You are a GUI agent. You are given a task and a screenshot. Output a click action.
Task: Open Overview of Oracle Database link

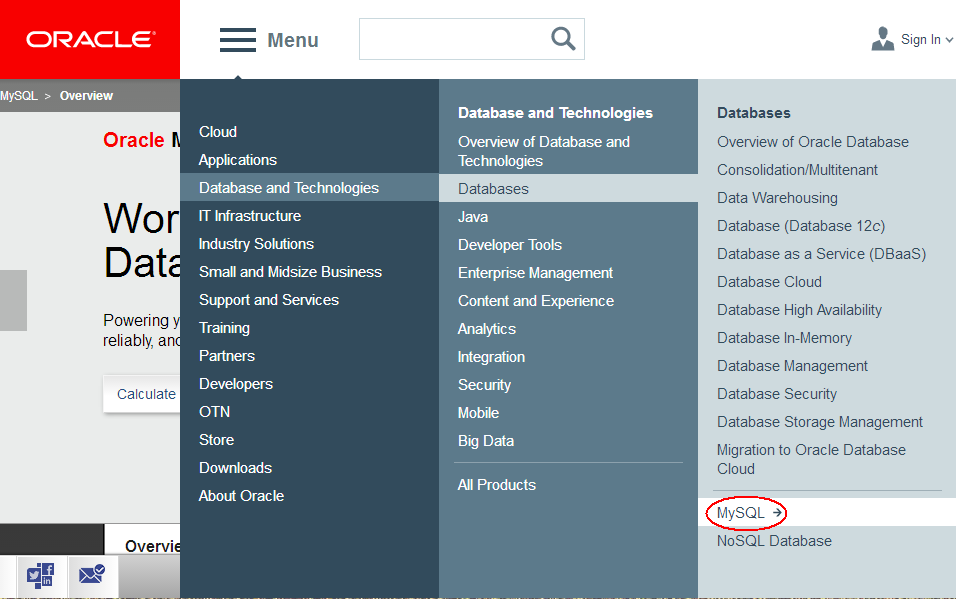[813, 142]
